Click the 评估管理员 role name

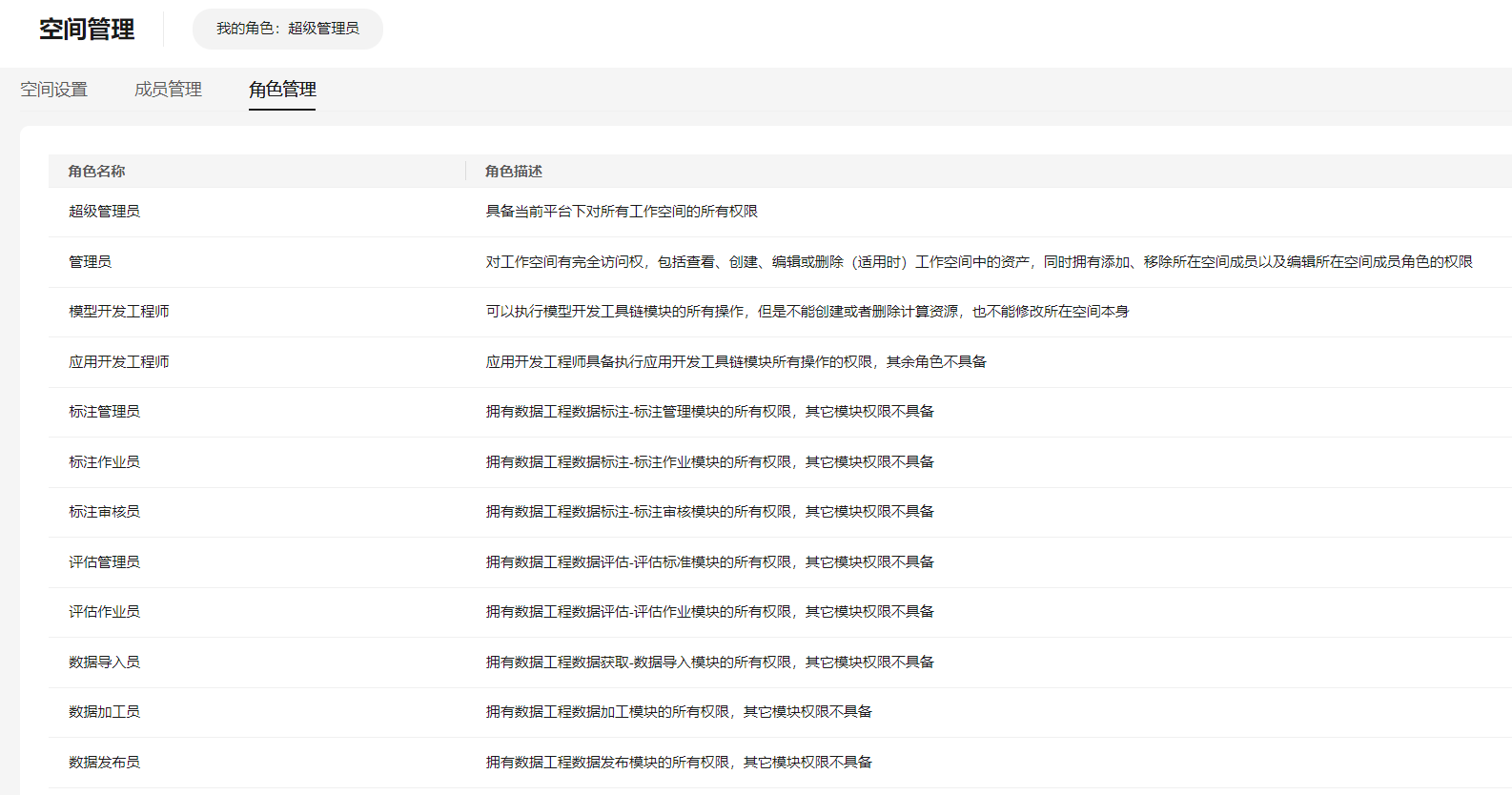(104, 562)
